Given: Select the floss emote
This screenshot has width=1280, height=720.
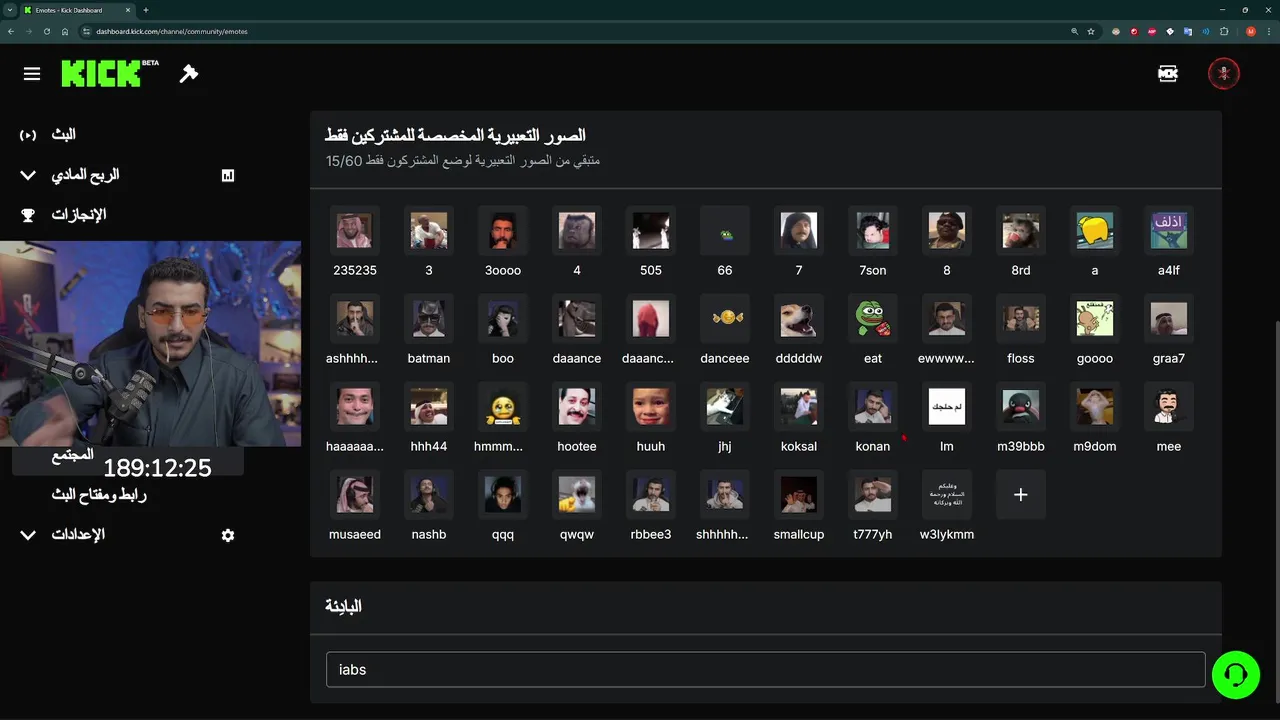Looking at the screenshot, I should coord(1021,319).
